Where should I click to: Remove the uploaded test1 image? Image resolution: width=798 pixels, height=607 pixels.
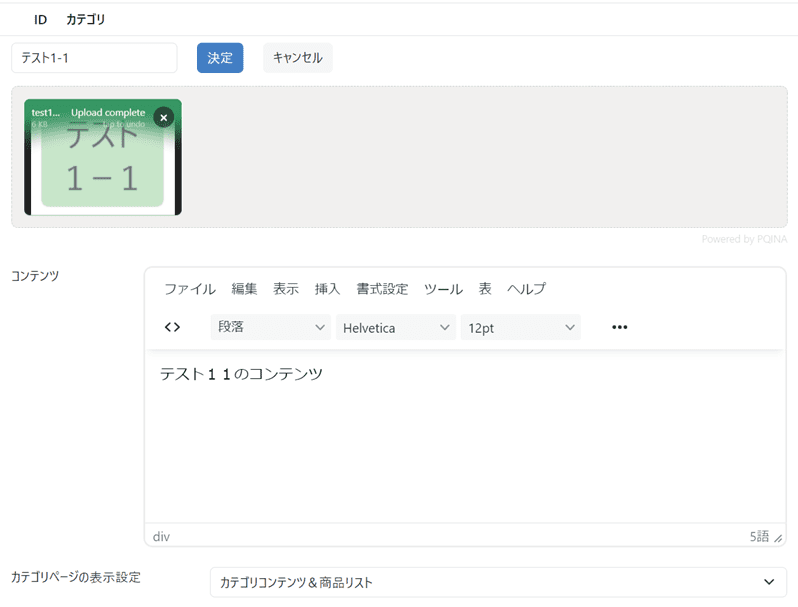pos(163,118)
